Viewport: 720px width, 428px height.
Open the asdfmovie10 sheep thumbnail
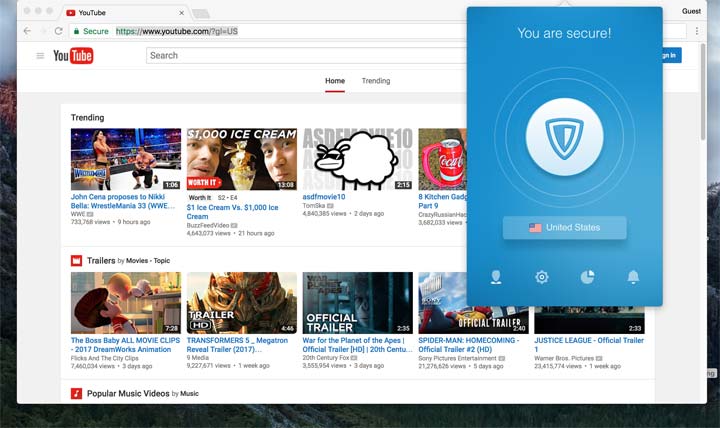click(x=357, y=159)
